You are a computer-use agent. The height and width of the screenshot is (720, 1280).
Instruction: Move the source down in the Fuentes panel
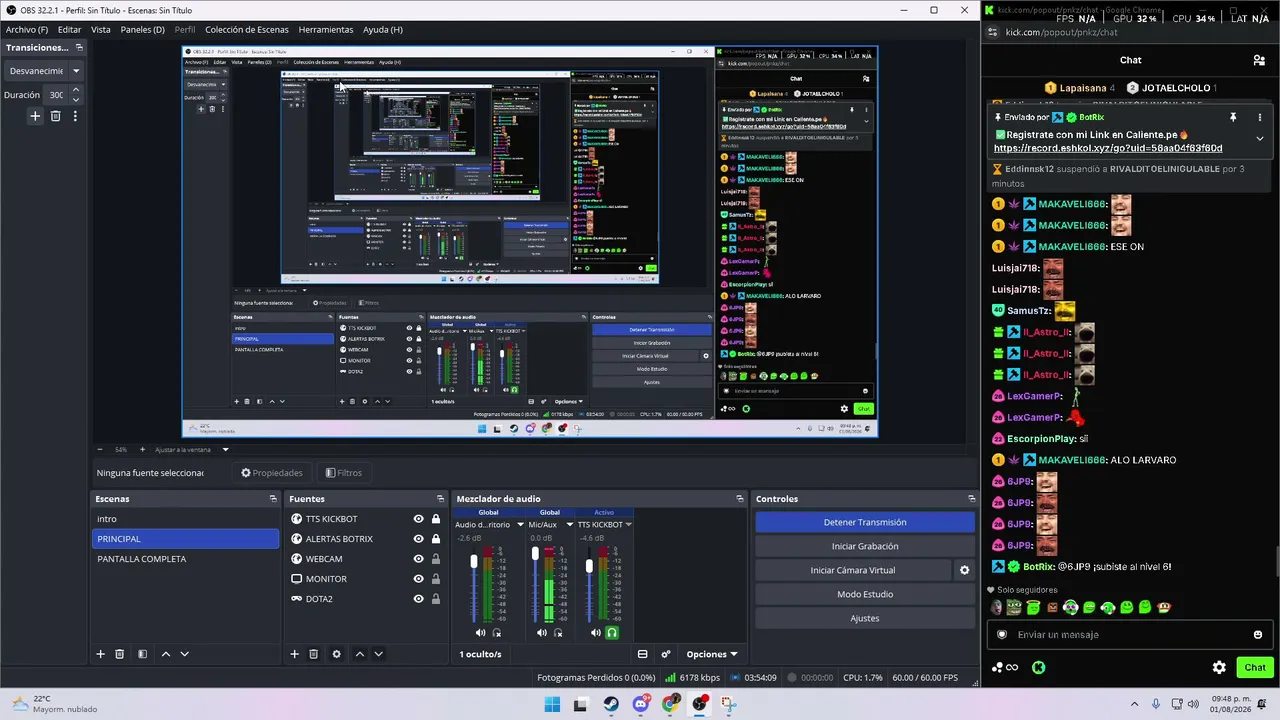tap(378, 654)
